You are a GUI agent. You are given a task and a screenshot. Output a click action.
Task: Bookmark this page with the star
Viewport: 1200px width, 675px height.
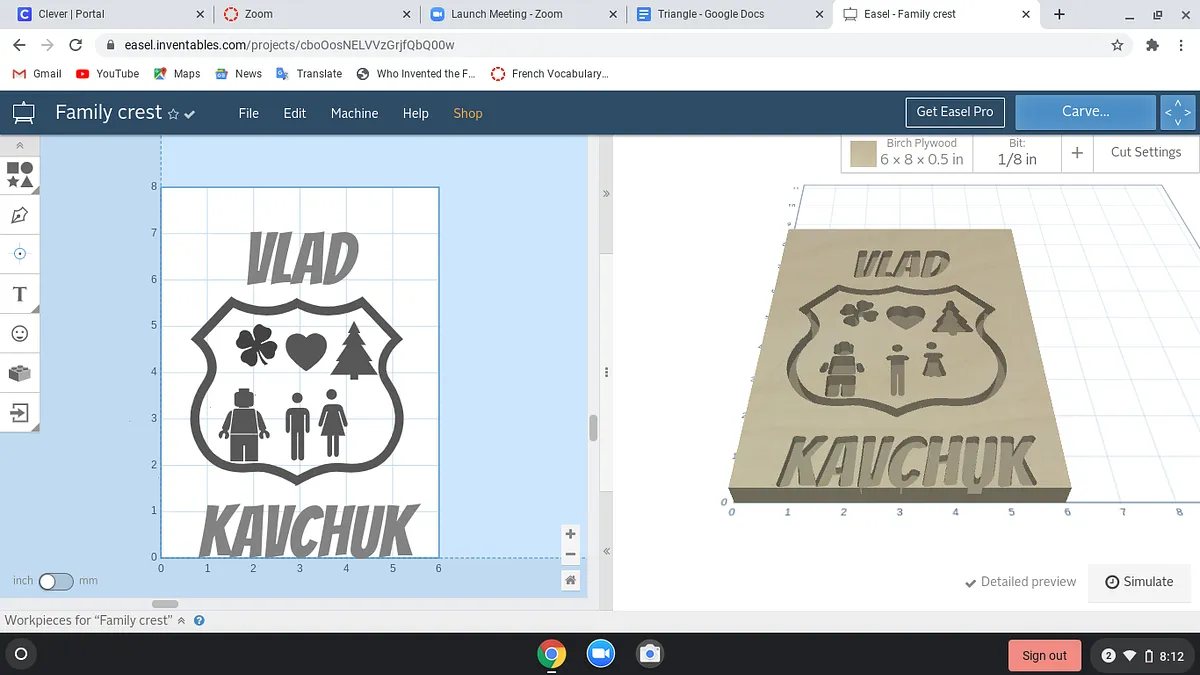point(1118,45)
